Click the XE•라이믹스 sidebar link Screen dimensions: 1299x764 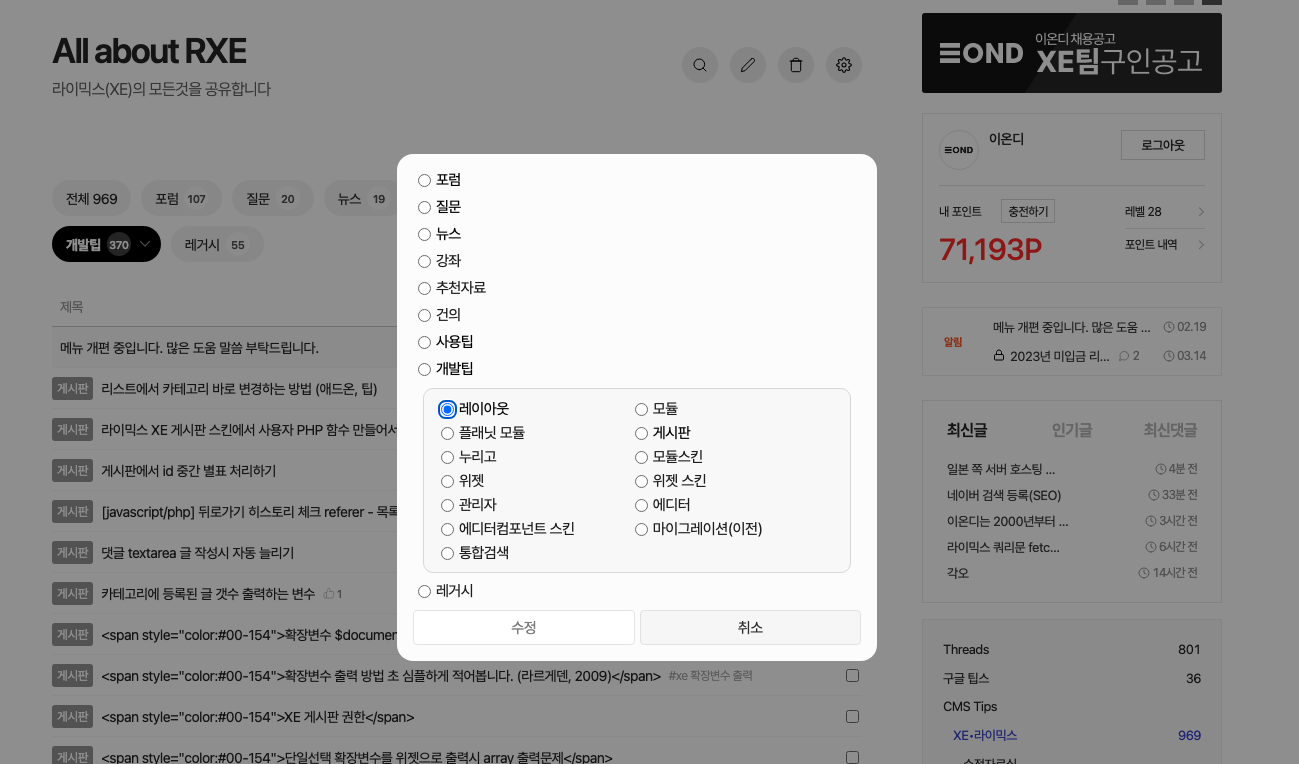click(x=985, y=735)
